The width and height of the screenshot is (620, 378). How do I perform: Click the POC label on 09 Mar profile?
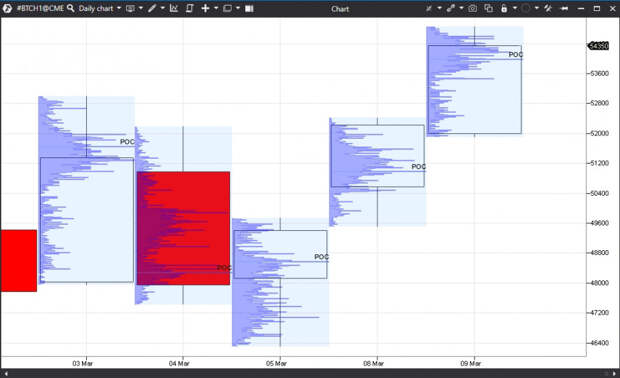click(516, 55)
